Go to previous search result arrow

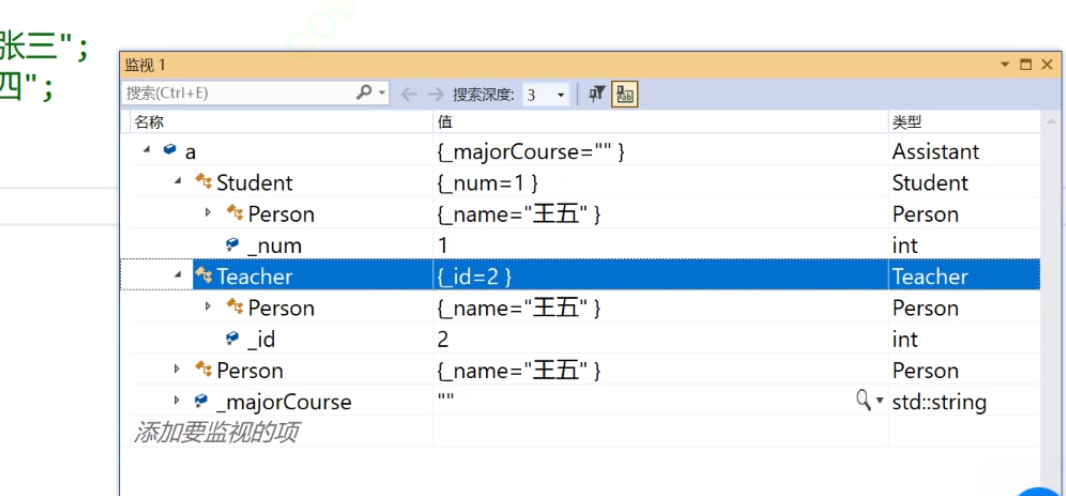(x=409, y=94)
